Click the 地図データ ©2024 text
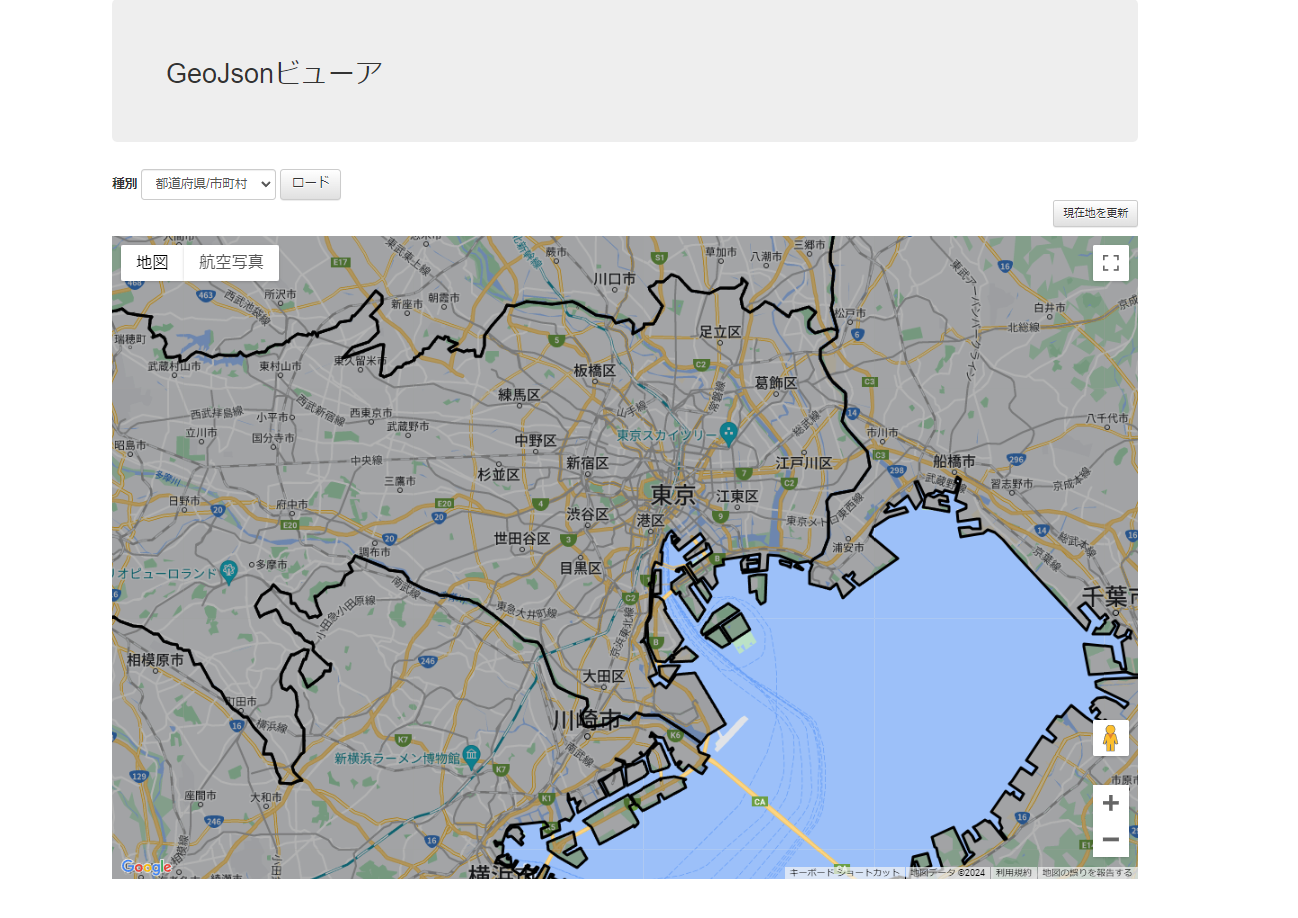Viewport: 1298px width, 918px height. pyautogui.click(x=947, y=873)
